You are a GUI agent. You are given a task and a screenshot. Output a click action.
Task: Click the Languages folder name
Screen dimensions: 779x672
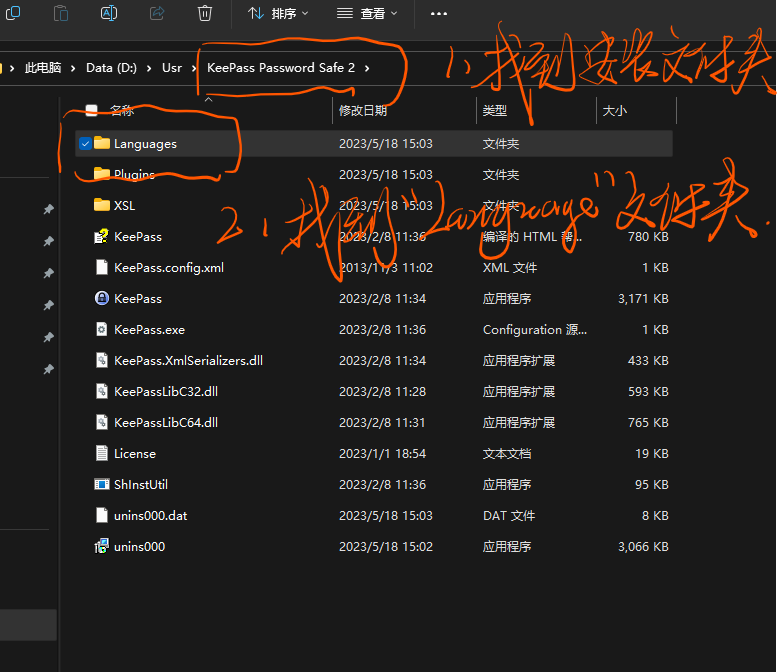[x=145, y=144]
